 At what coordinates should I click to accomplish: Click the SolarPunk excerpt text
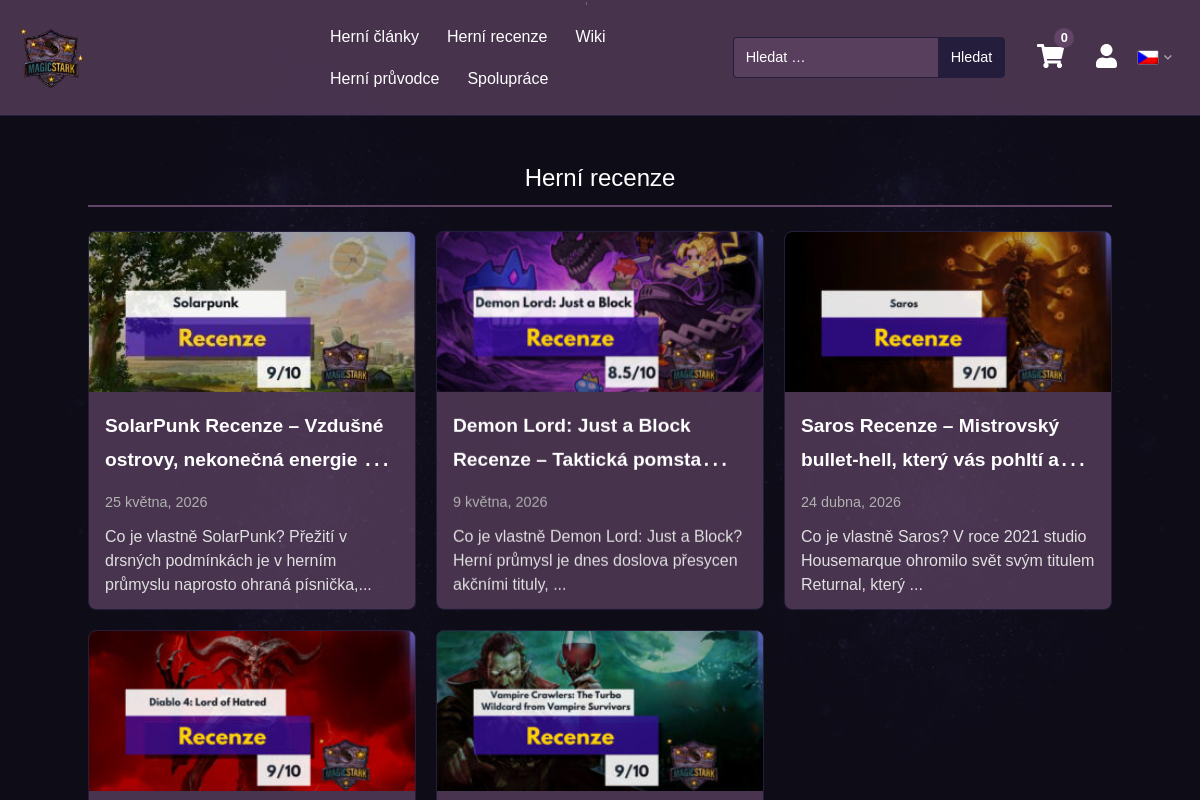(238, 560)
